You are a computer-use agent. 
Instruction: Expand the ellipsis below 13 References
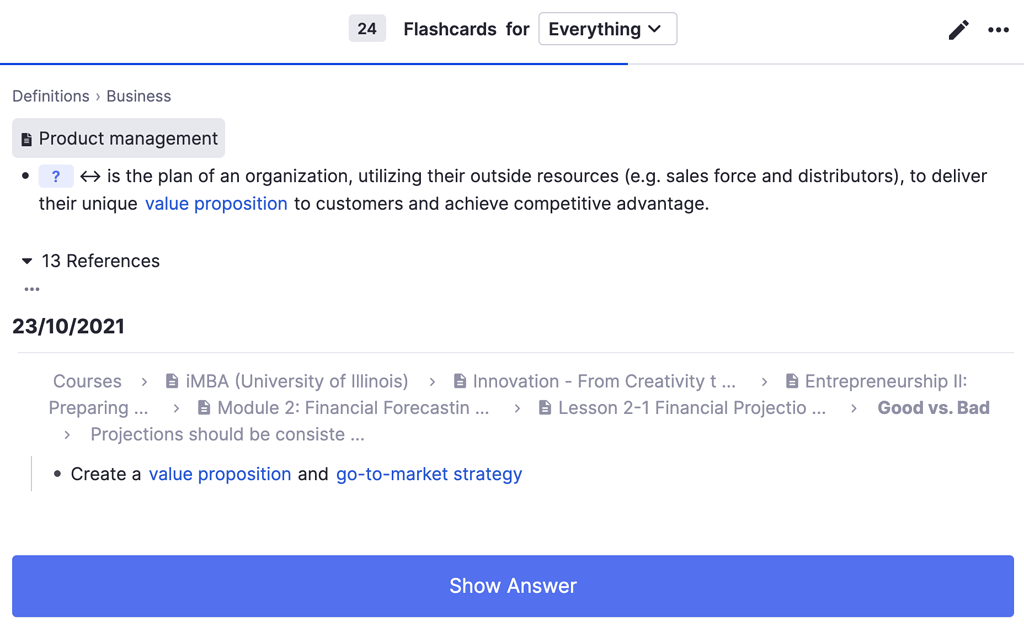coord(31,289)
